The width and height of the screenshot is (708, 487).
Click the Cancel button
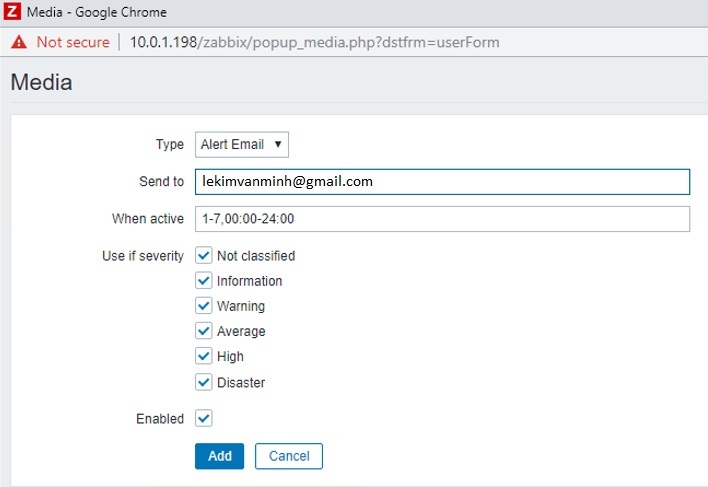coord(288,456)
